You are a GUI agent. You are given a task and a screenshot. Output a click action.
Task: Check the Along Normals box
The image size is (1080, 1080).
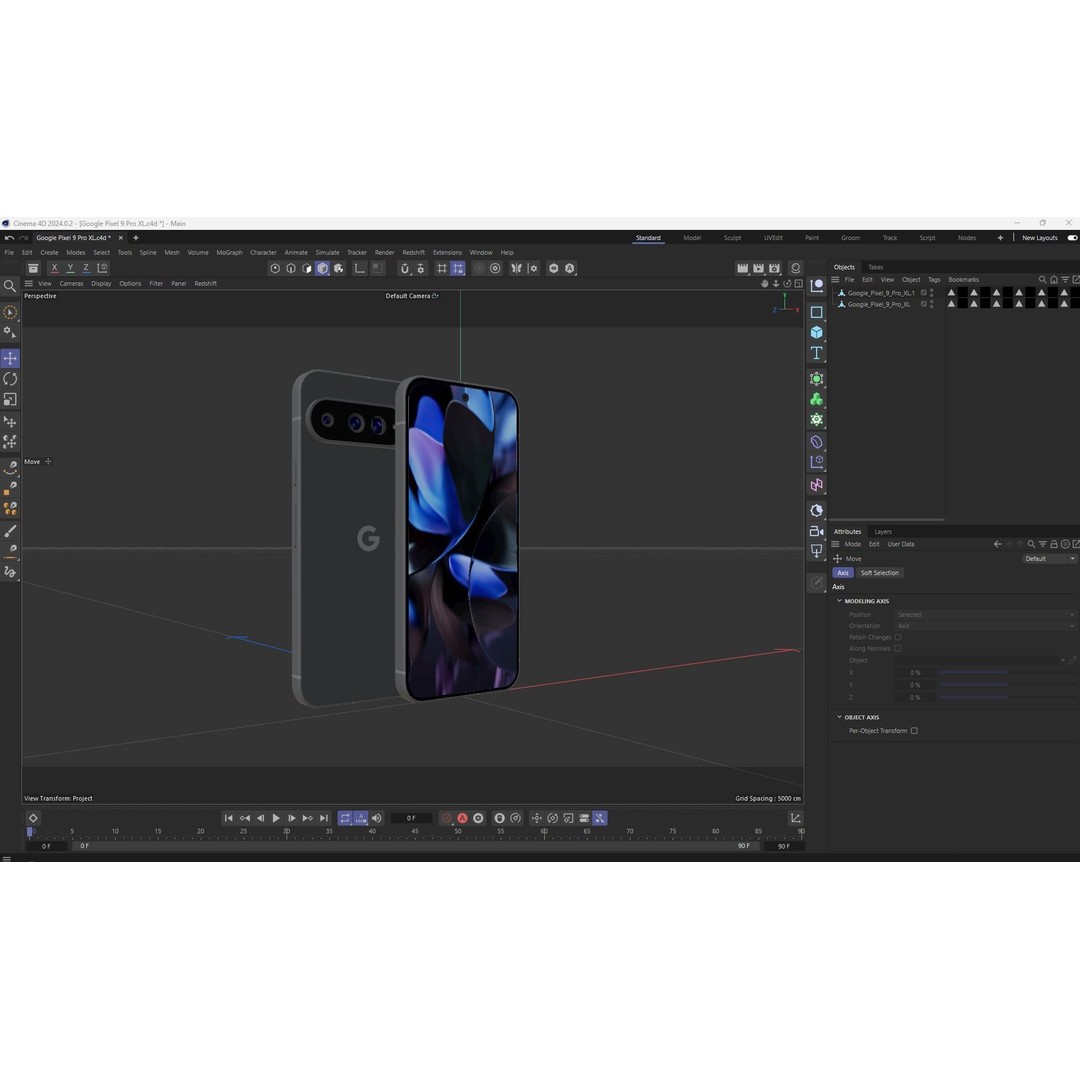(898, 649)
